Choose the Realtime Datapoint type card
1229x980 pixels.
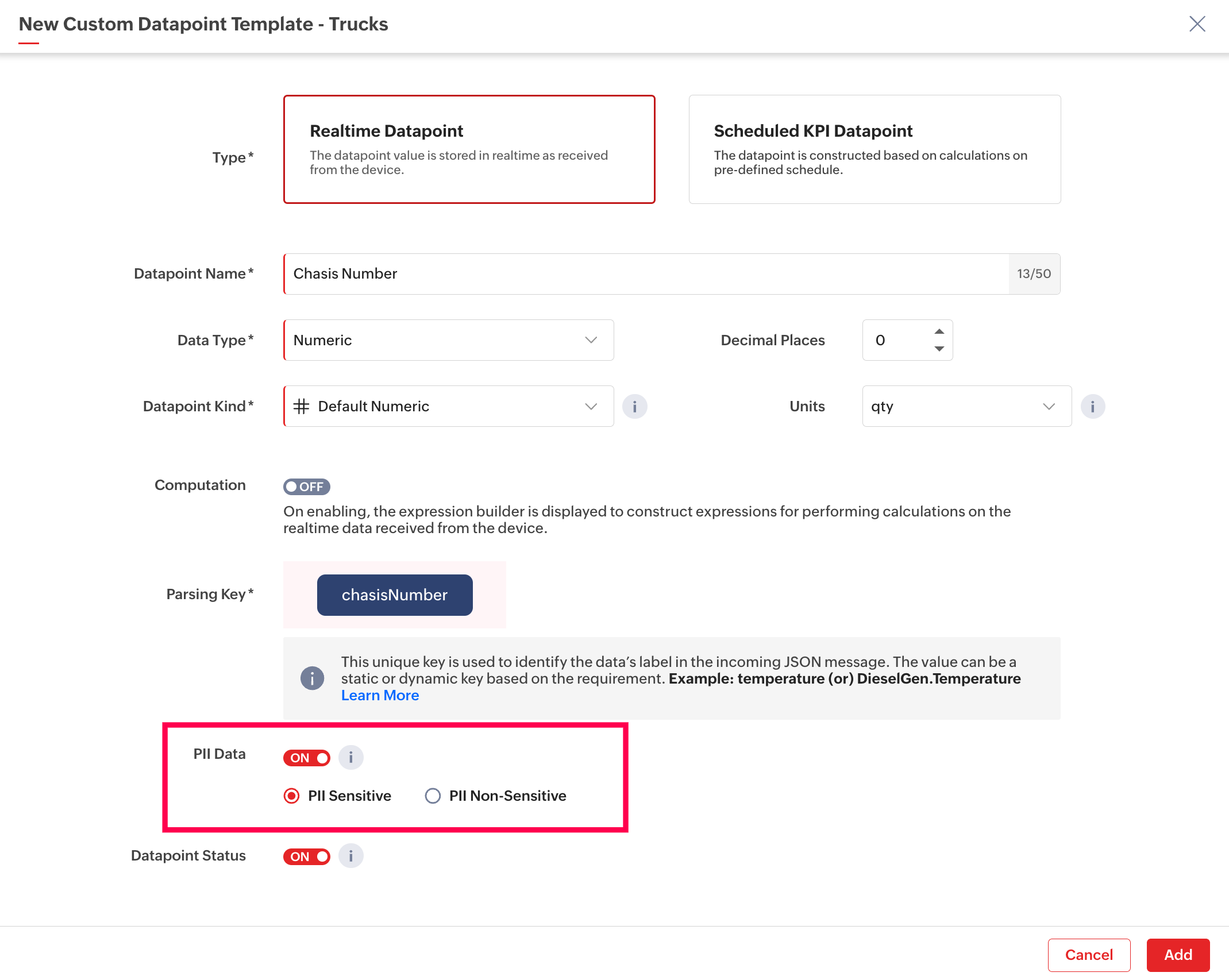pos(469,149)
